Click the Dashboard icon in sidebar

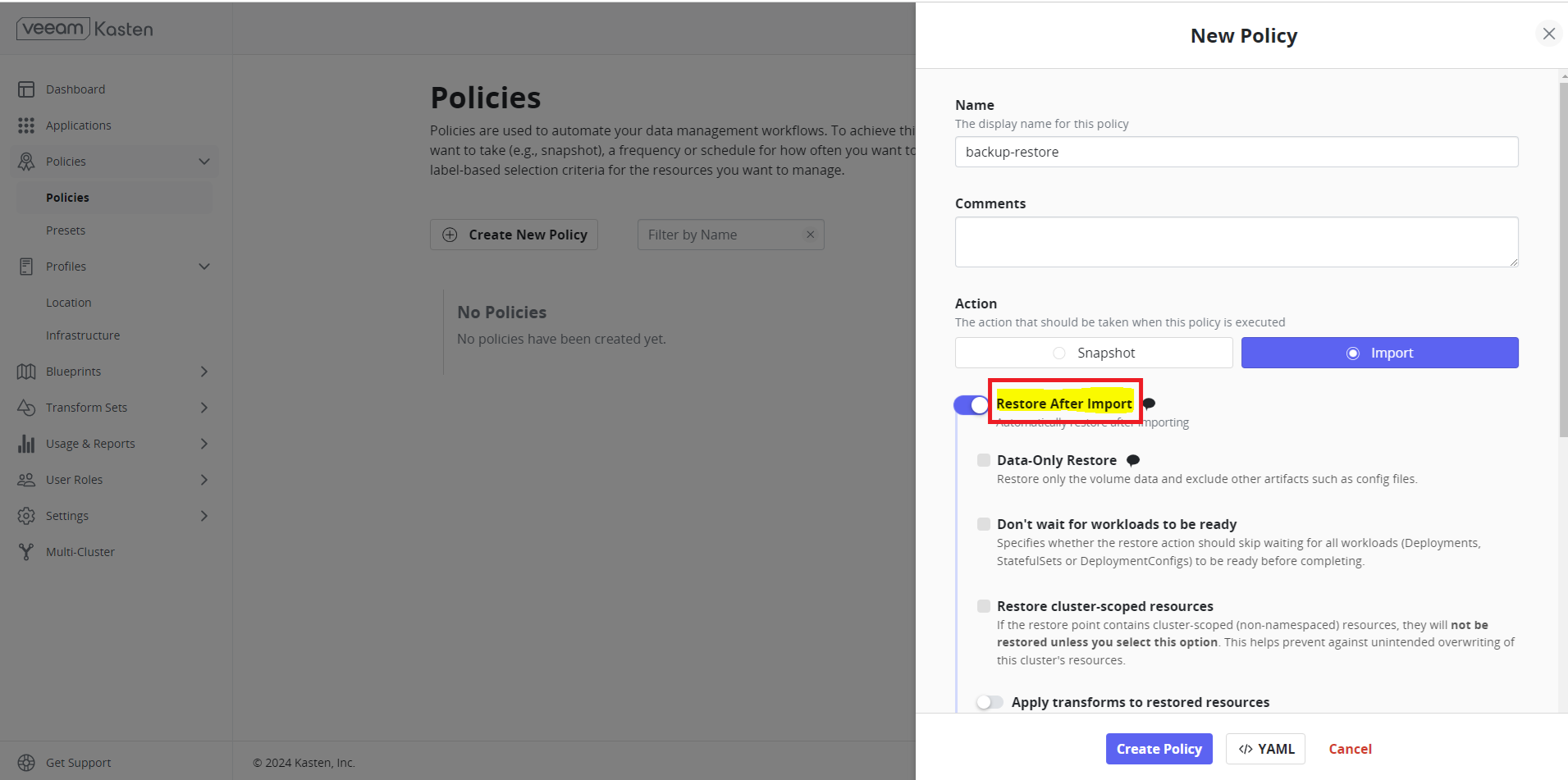[x=26, y=89]
